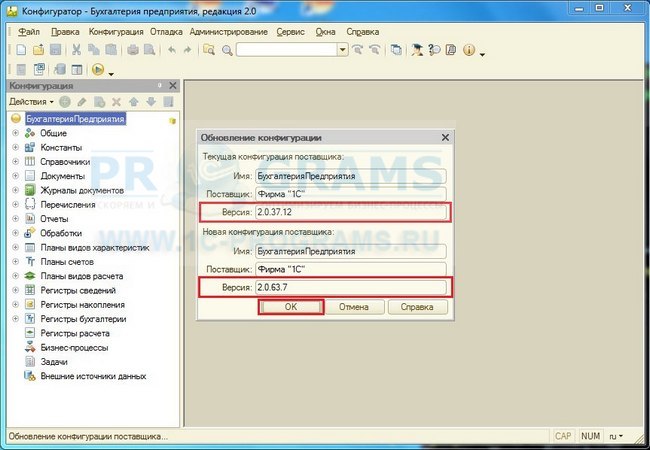Click the pencil edit icon in the Конфигурация panel
The image size is (650, 450).
82,102
